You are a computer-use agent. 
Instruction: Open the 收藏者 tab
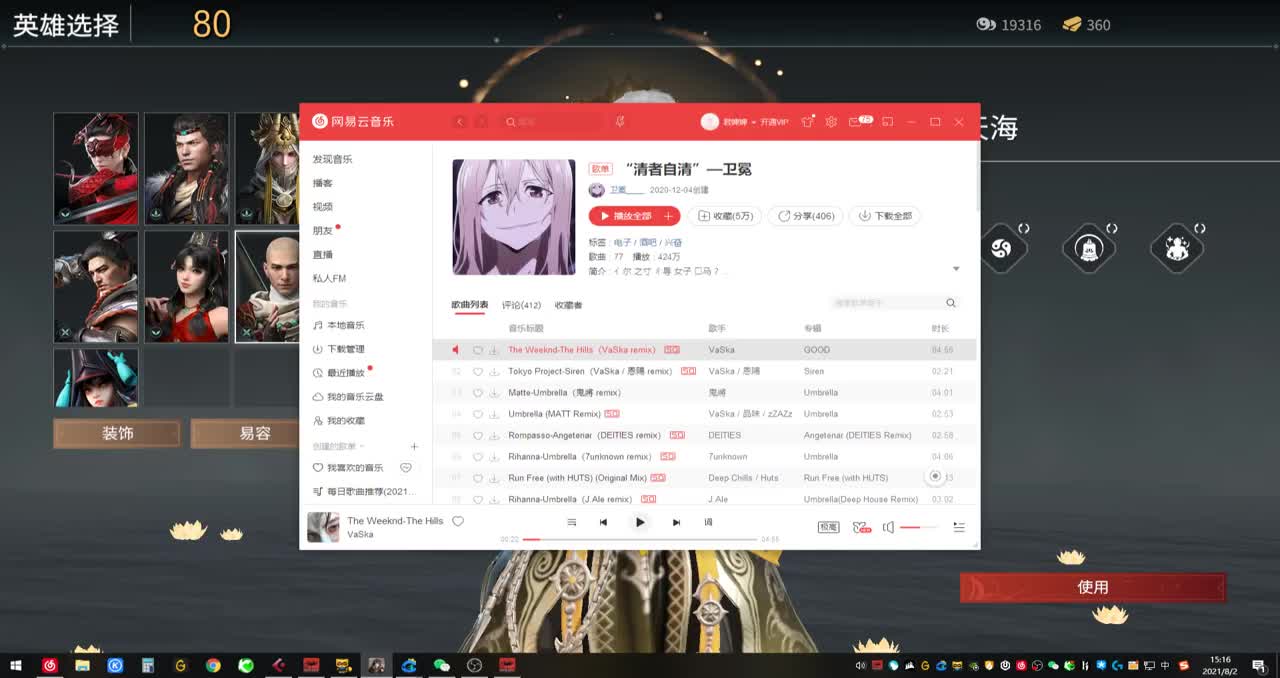(569, 303)
